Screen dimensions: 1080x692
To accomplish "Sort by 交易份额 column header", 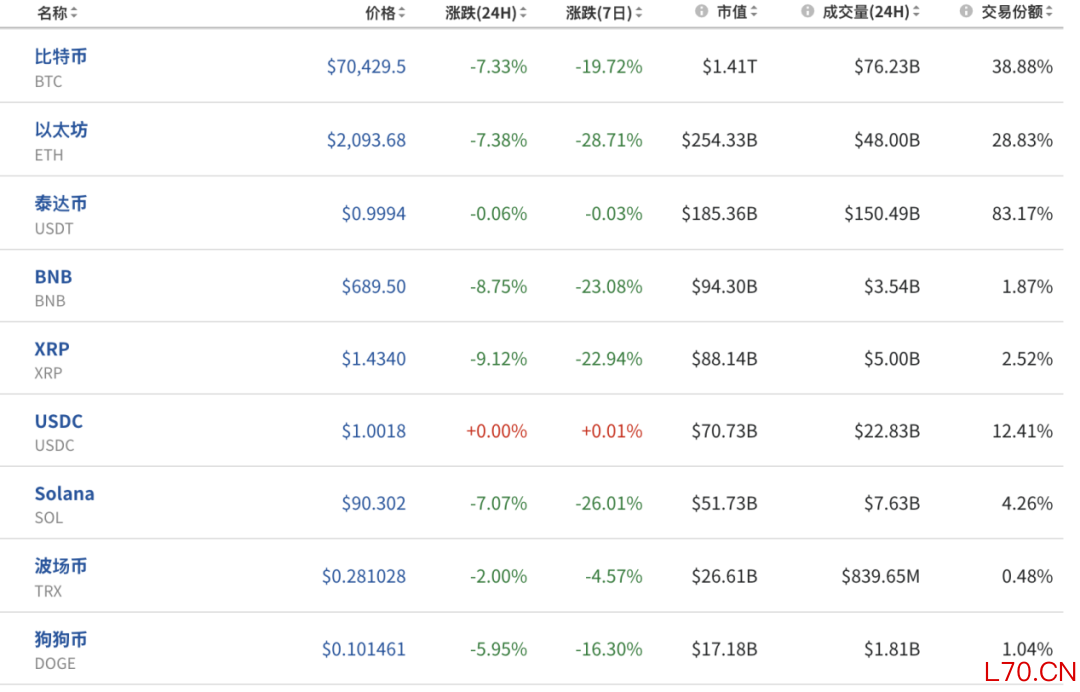I will point(1016,12).
